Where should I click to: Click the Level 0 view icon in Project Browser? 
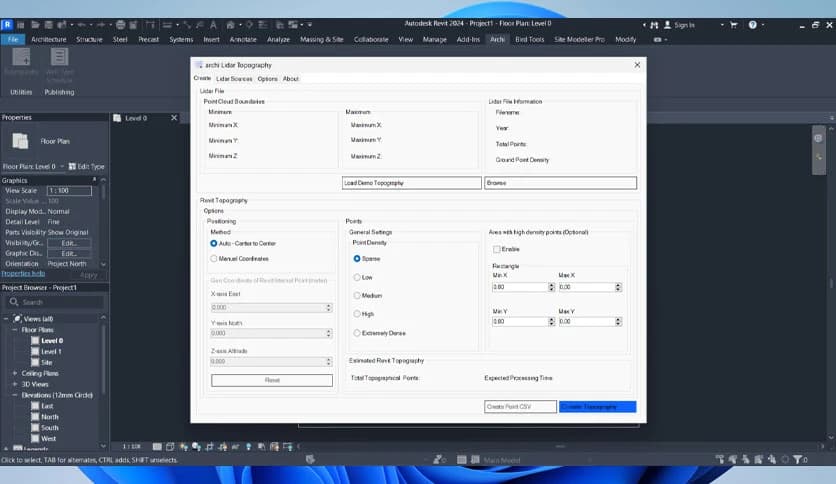(x=35, y=340)
